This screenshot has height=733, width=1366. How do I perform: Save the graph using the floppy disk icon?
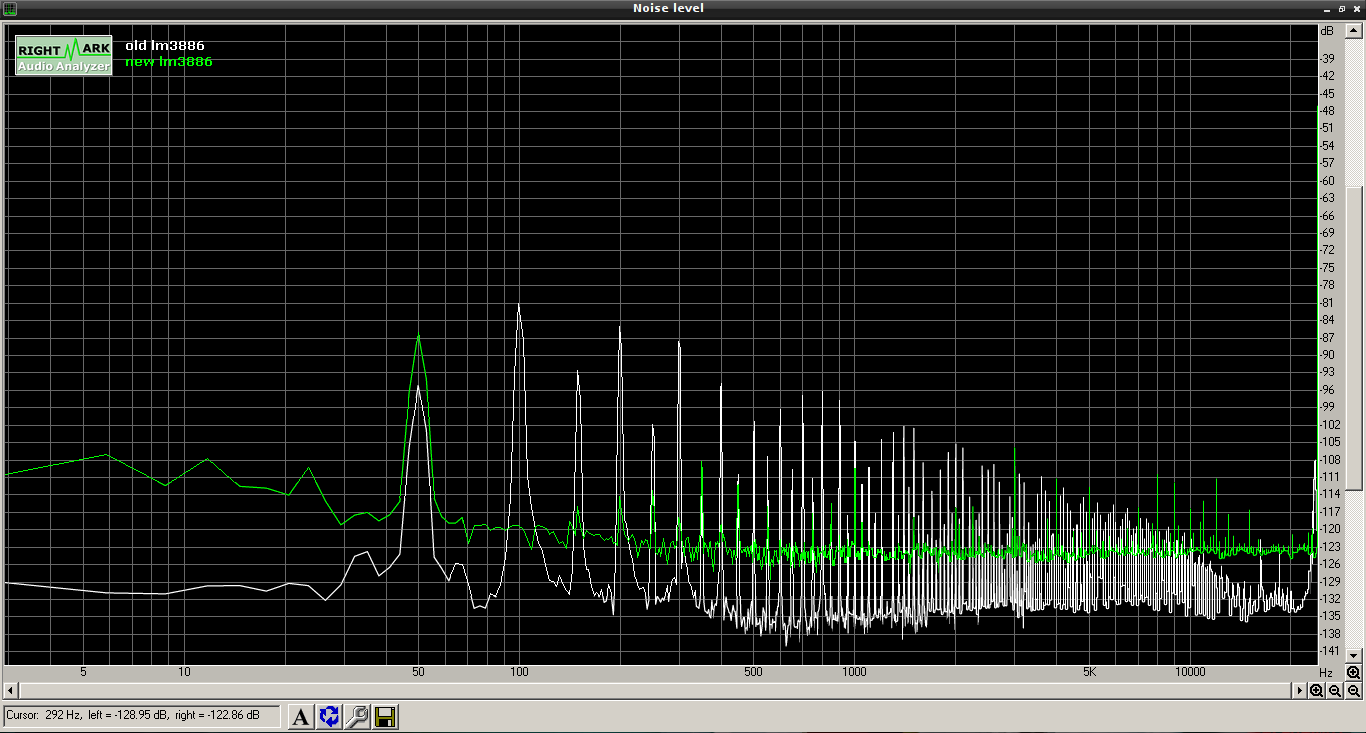(385, 716)
